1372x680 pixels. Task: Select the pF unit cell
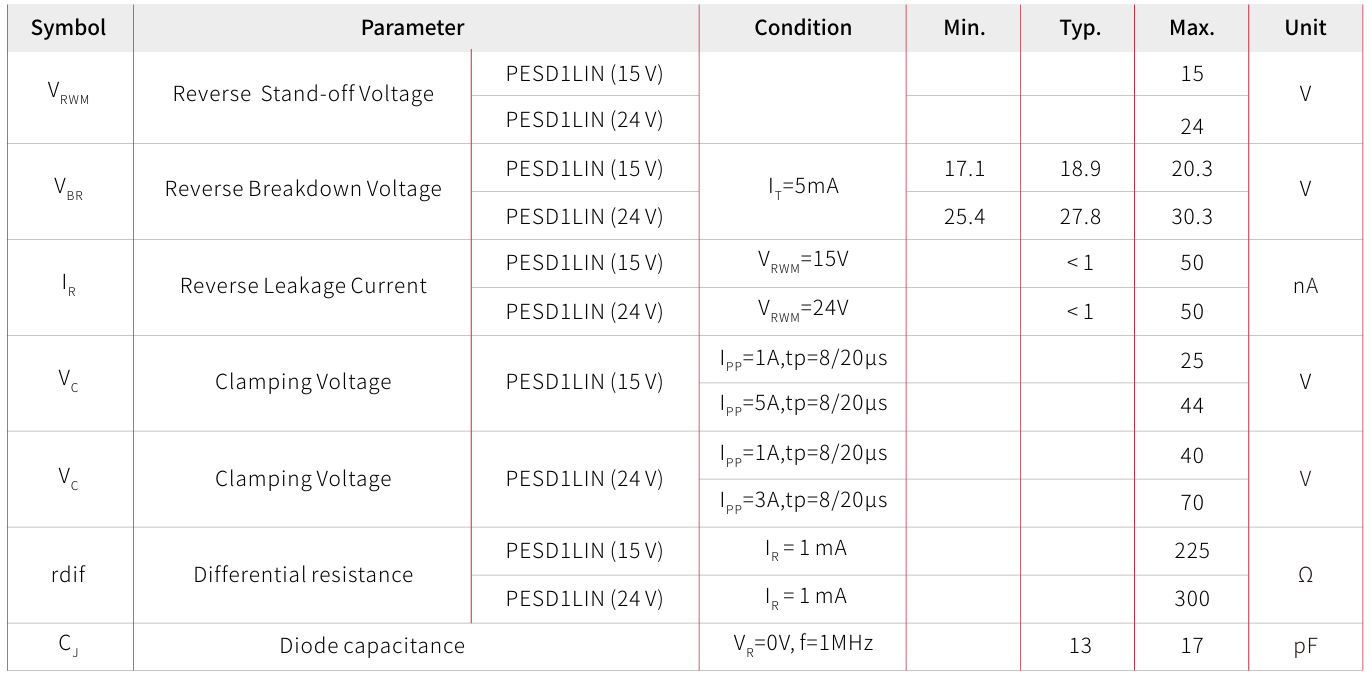pyautogui.click(x=1305, y=646)
